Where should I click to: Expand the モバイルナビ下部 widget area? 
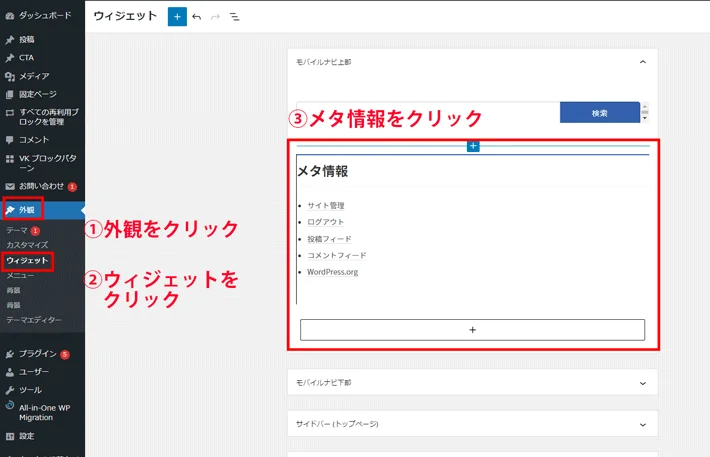coord(643,383)
